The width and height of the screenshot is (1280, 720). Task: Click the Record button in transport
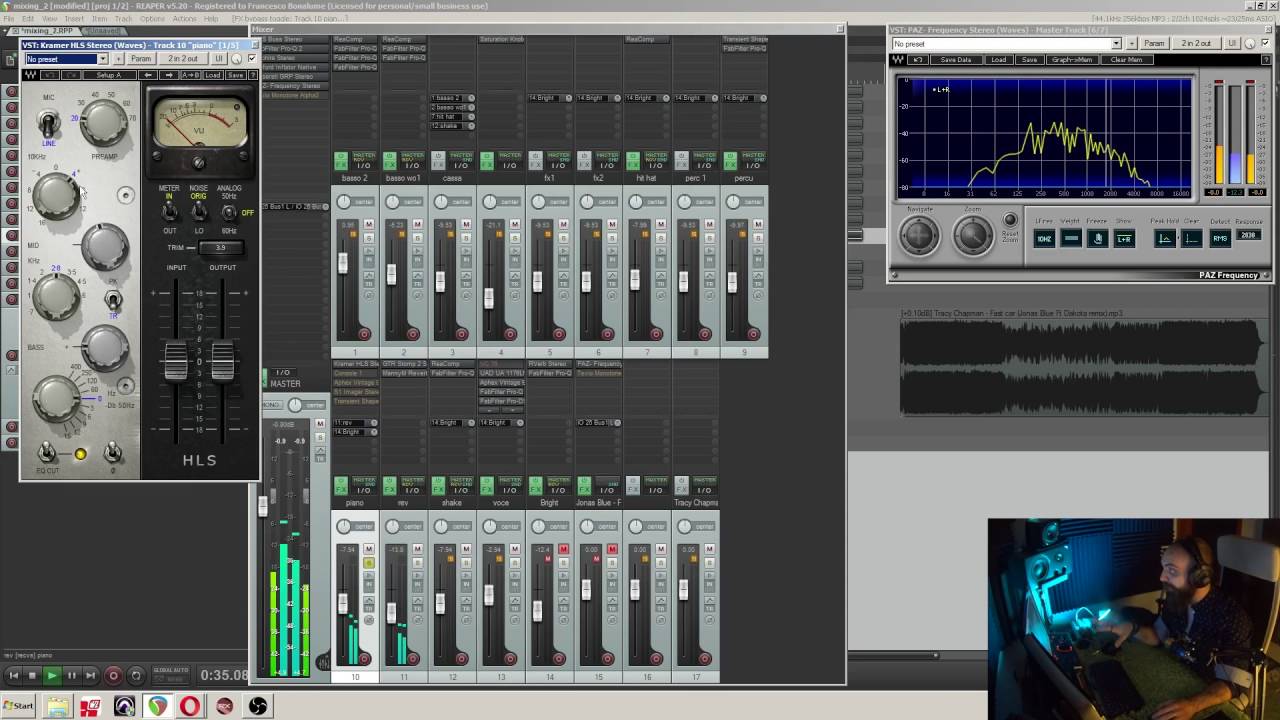113,676
